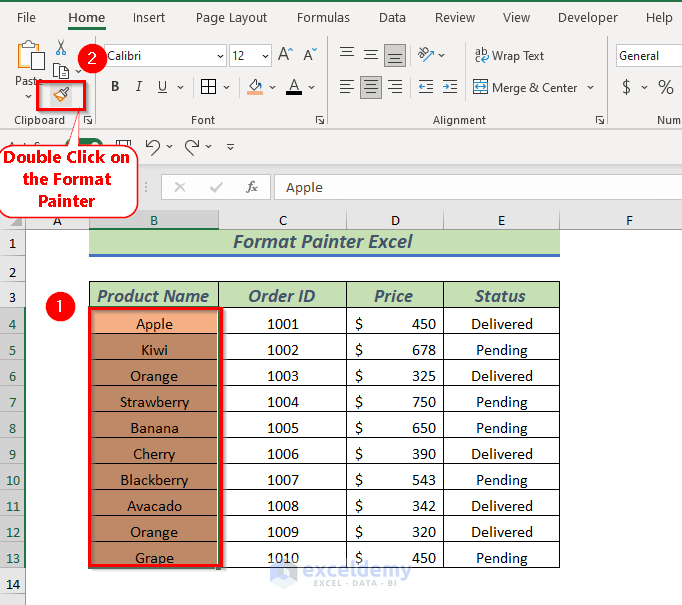Switch to the View tab
The image size is (682, 605).
pyautogui.click(x=516, y=18)
